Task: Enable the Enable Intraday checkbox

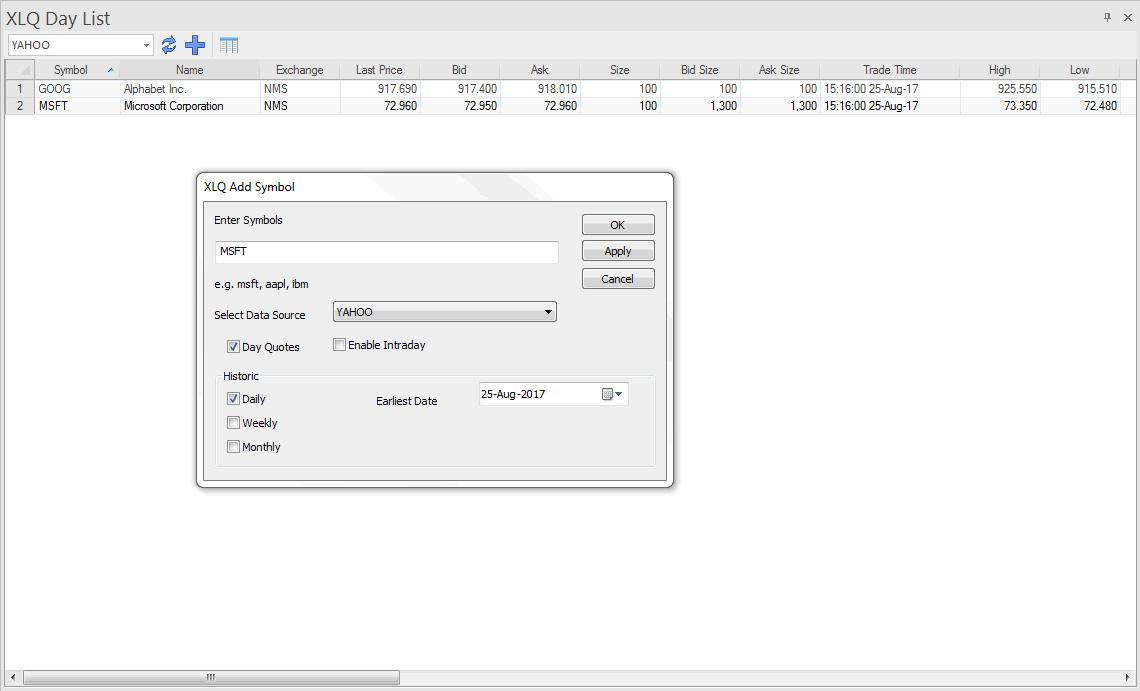Action: [339, 344]
